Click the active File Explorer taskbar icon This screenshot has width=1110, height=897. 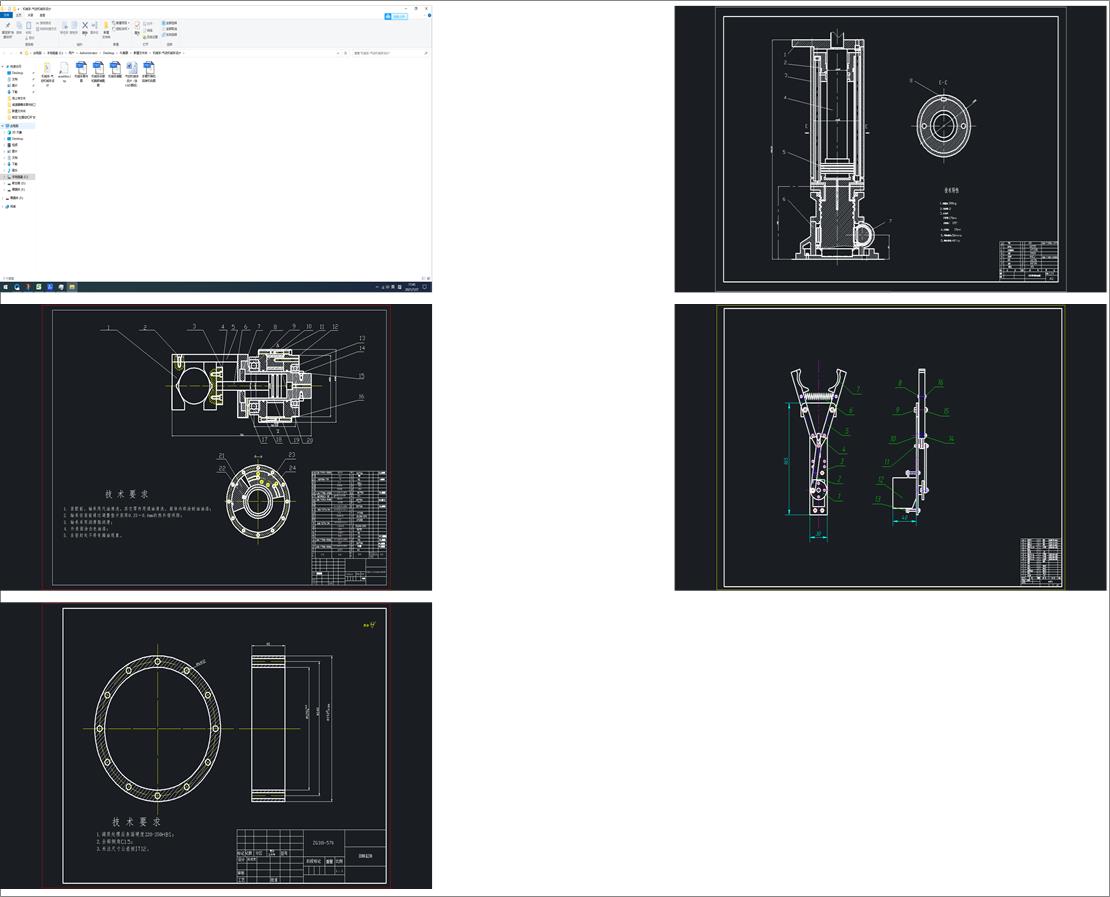pyautogui.click(x=71, y=287)
